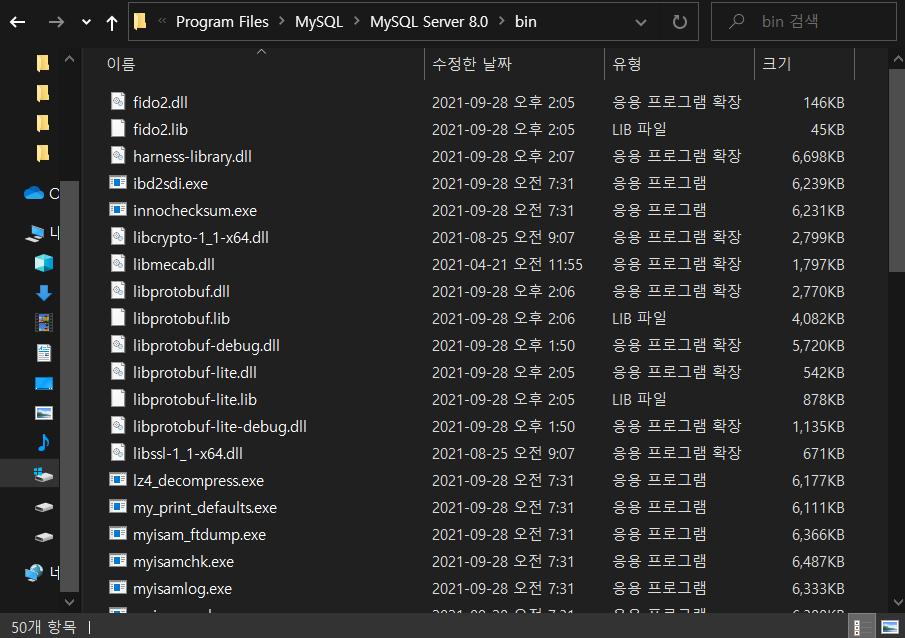Select libprotobuf-lite.lib file icon

coord(118,398)
